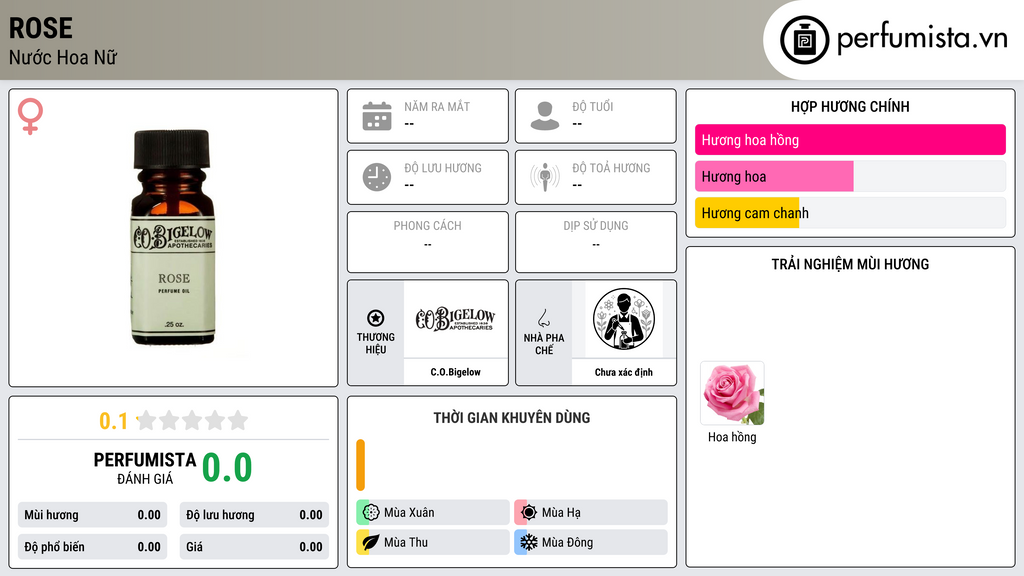Click the person icon beside Độ tuổi
The image size is (1024, 576).
(545, 116)
